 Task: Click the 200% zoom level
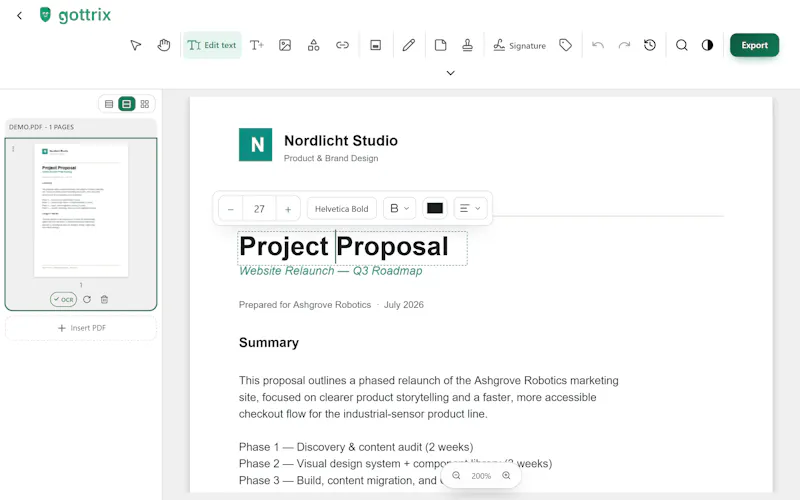point(481,476)
